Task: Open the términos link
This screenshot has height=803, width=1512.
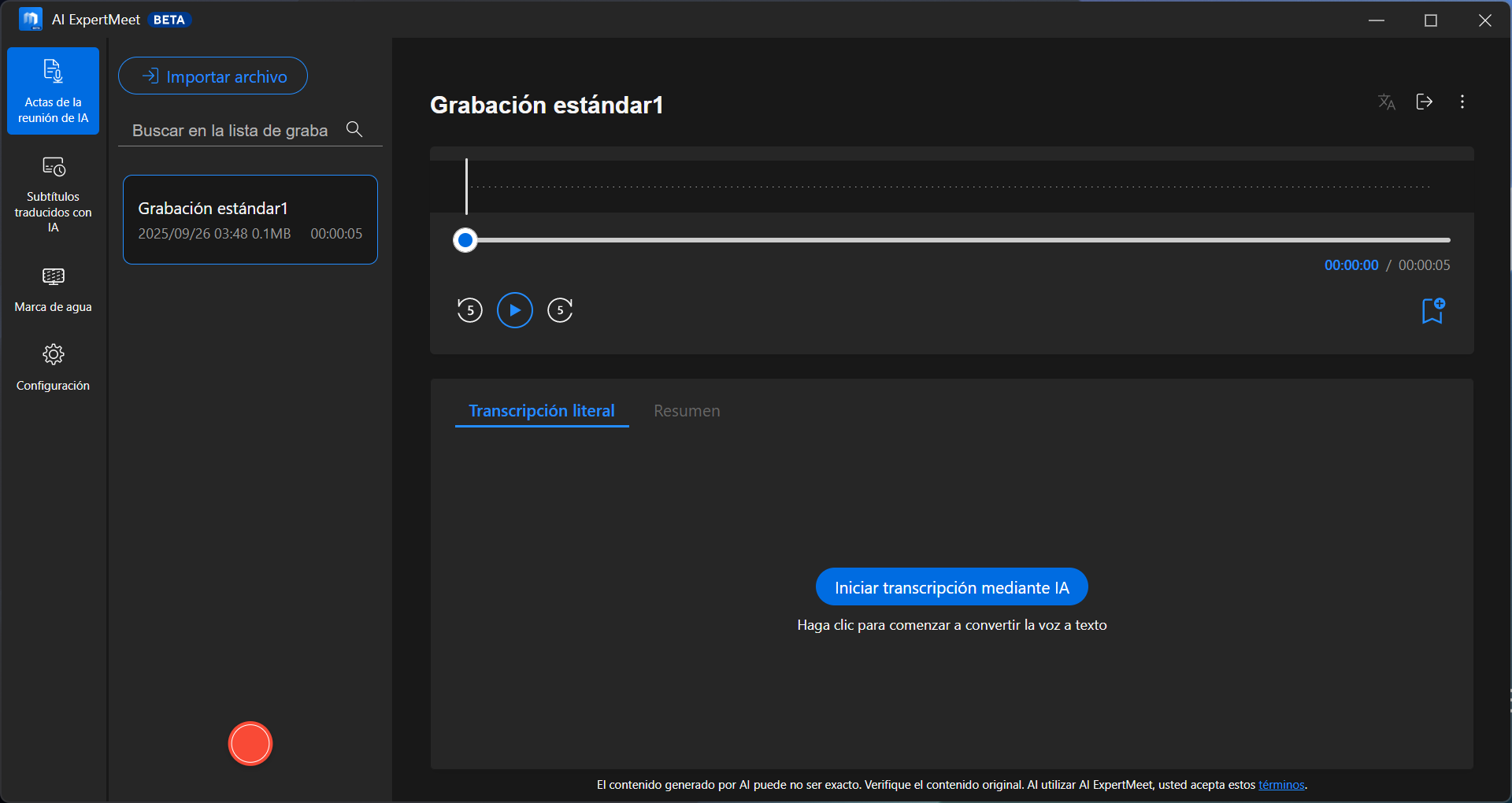Action: click(x=1280, y=785)
